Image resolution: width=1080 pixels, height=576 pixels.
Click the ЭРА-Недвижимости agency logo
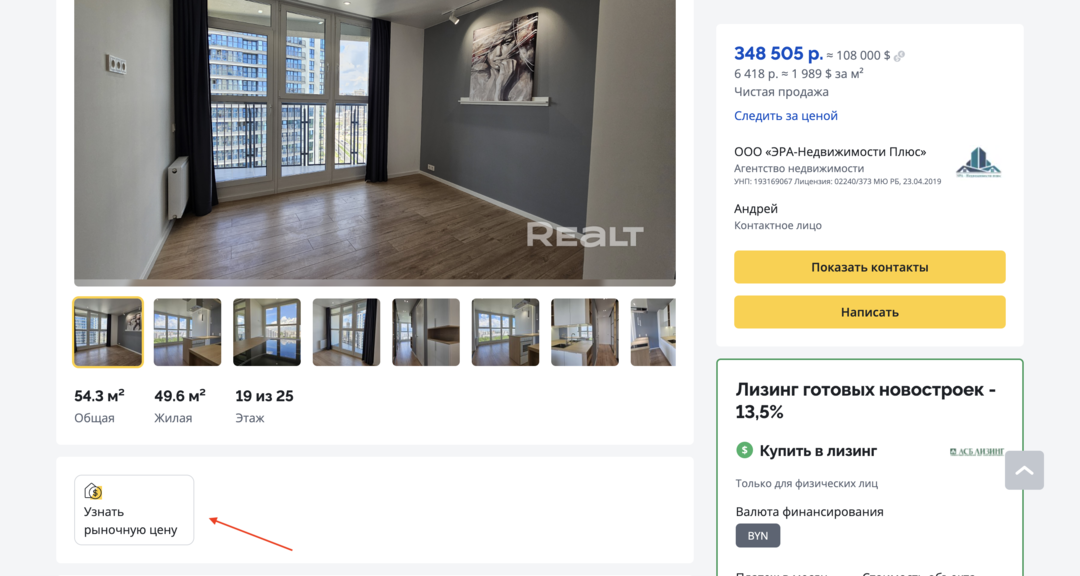[978, 163]
